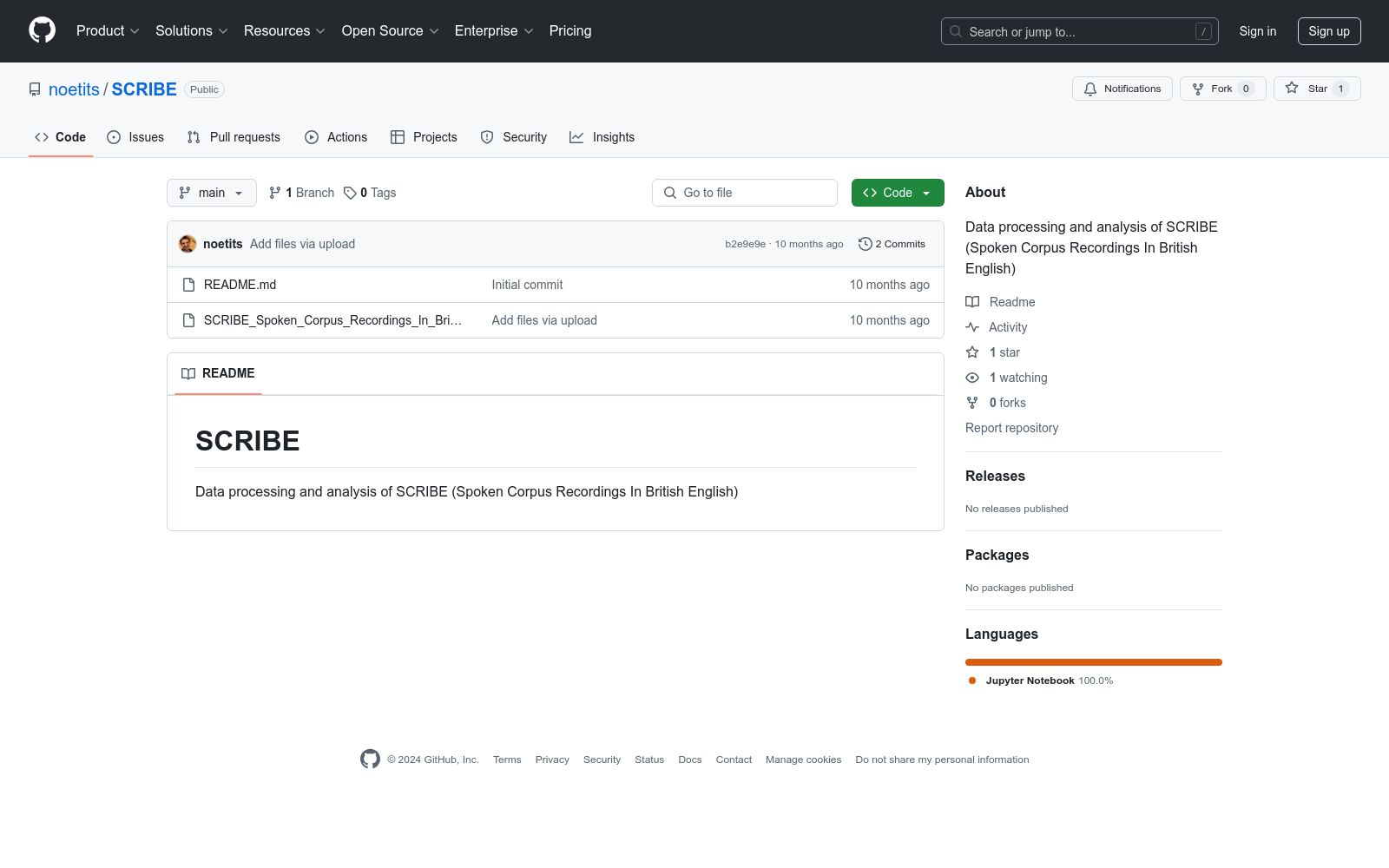Screen dimensions: 1389x868
Task: Click the Sign up button
Action: tap(1329, 31)
